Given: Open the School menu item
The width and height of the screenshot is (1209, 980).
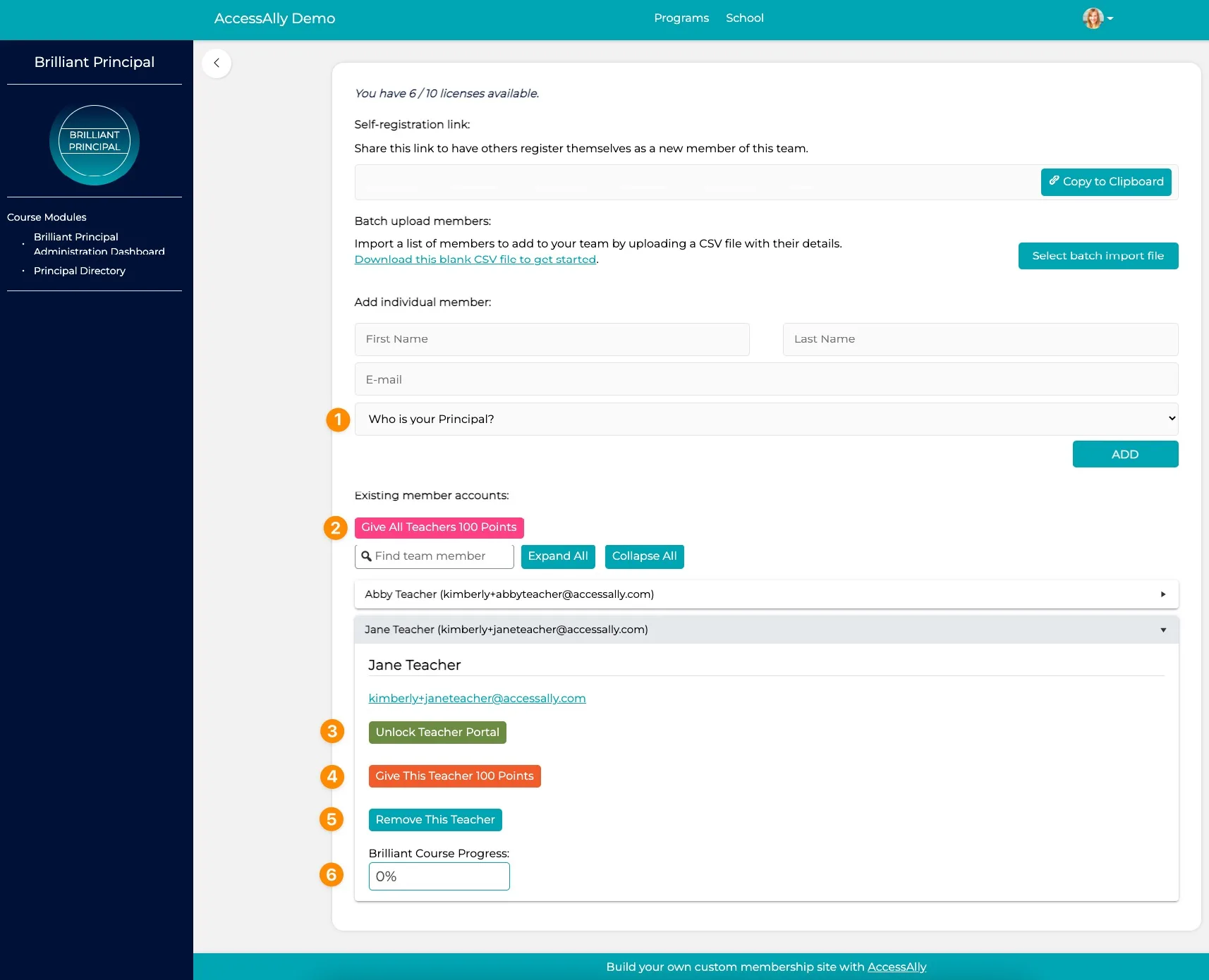Looking at the screenshot, I should pyautogui.click(x=744, y=18).
